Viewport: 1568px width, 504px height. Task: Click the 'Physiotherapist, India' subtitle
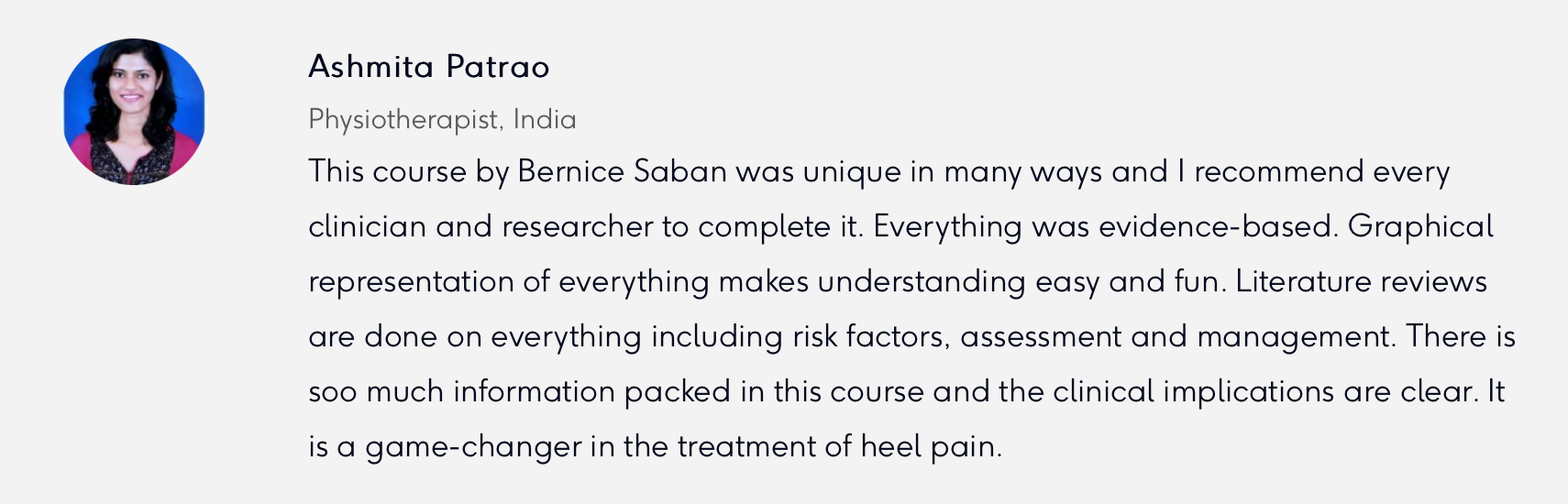click(x=442, y=120)
